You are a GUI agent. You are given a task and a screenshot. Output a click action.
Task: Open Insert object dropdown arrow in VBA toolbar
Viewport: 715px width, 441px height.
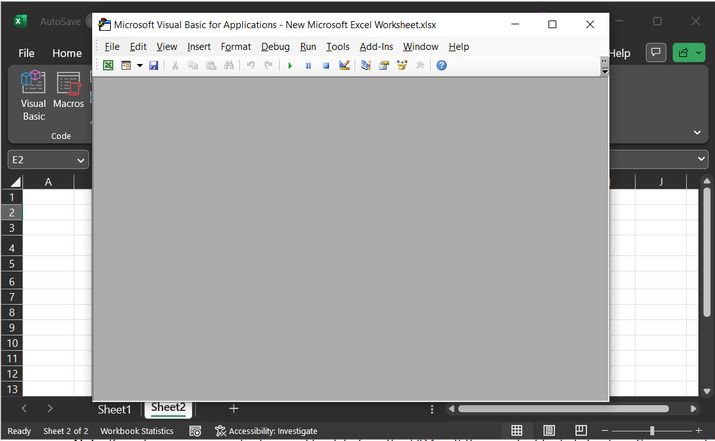coord(140,65)
